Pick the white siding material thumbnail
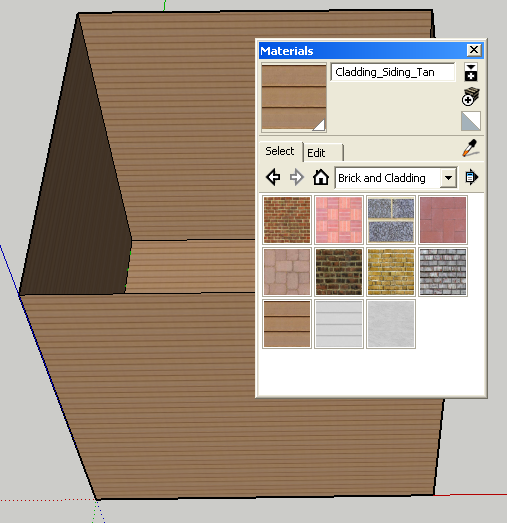 [339, 324]
